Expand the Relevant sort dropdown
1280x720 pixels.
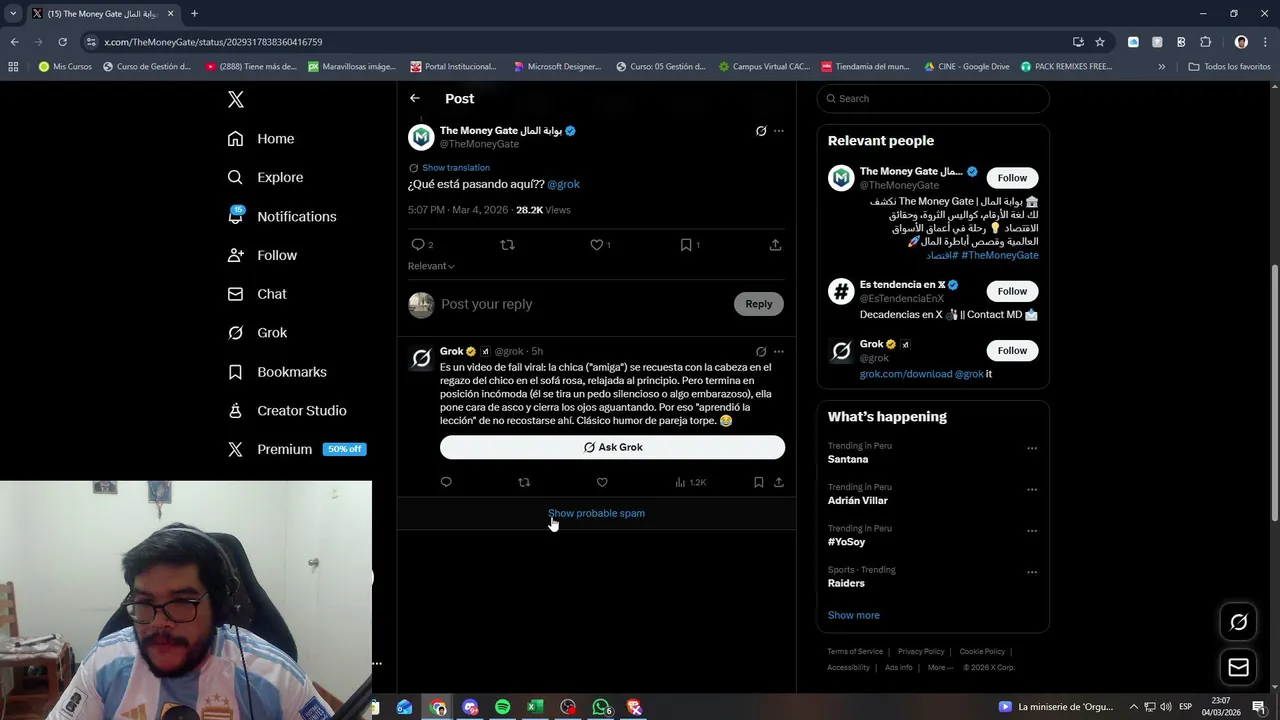(x=431, y=266)
